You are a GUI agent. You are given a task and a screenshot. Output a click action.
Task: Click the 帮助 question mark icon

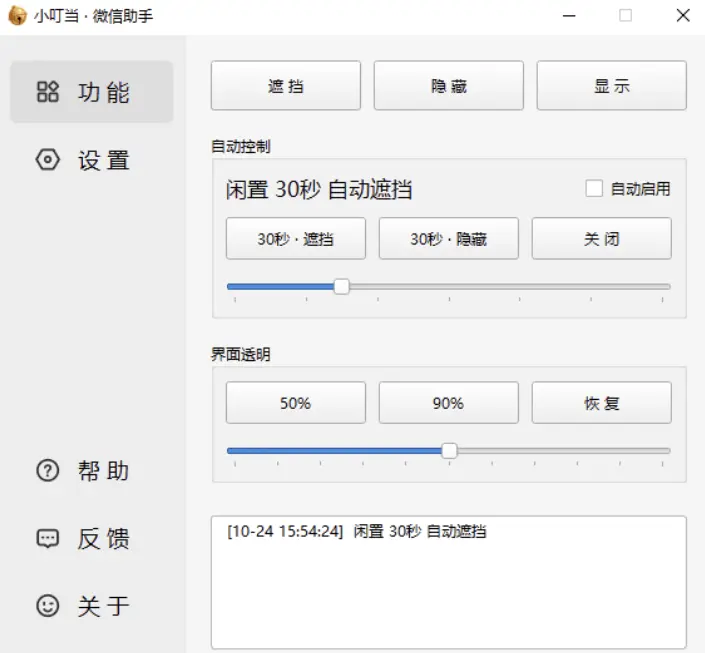[x=48, y=471]
